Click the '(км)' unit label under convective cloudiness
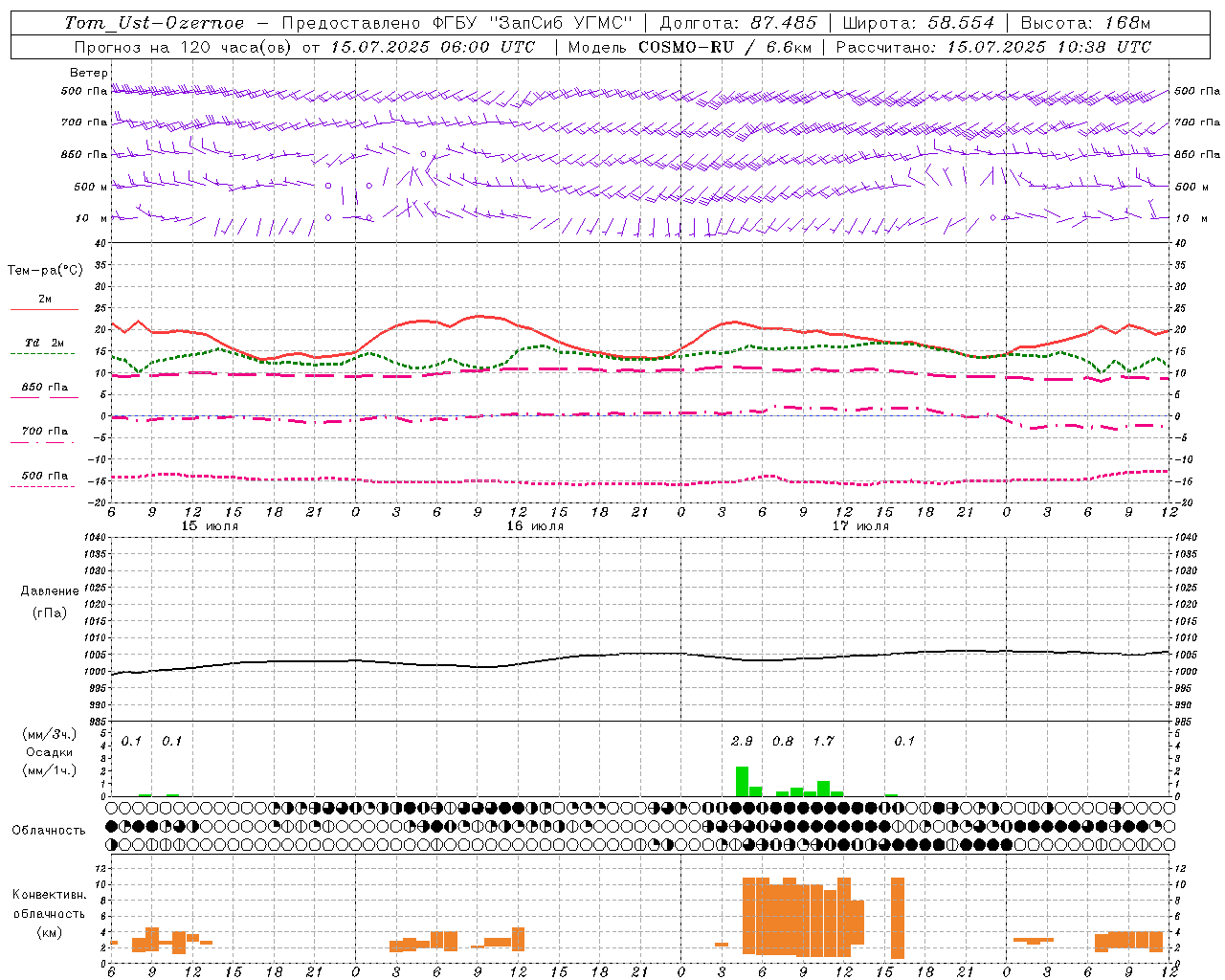This screenshot has width=1225, height=980. point(50,932)
